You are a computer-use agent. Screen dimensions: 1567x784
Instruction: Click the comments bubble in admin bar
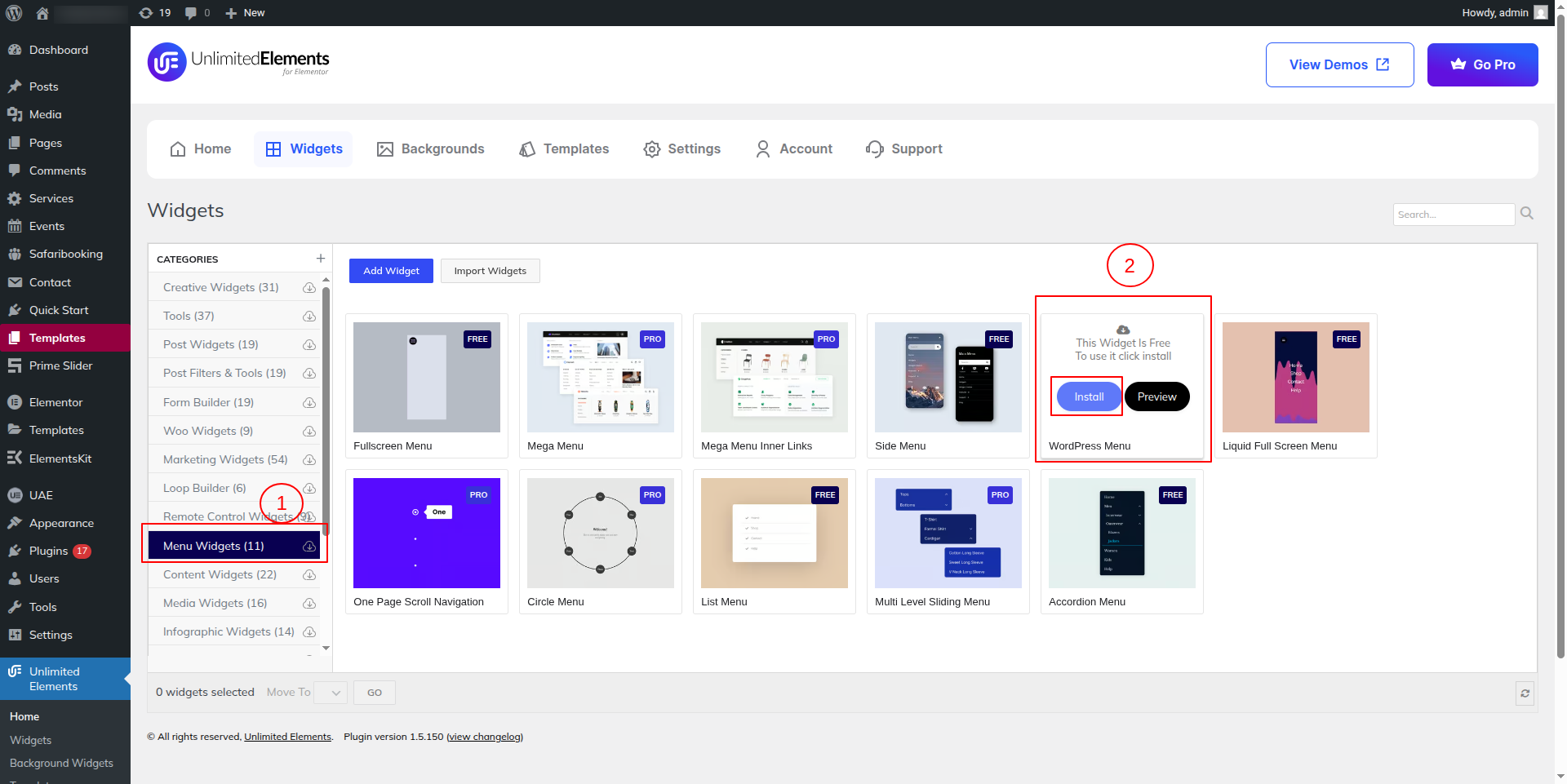197,13
